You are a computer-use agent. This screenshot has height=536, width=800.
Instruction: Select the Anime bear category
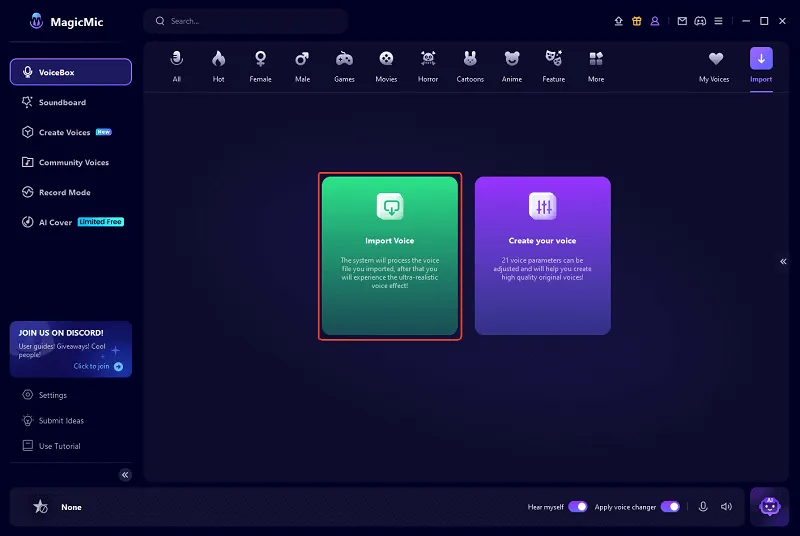point(512,66)
